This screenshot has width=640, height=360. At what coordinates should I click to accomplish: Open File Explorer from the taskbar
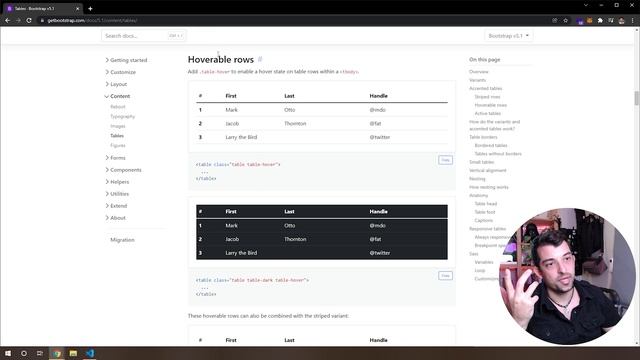pos(73,353)
